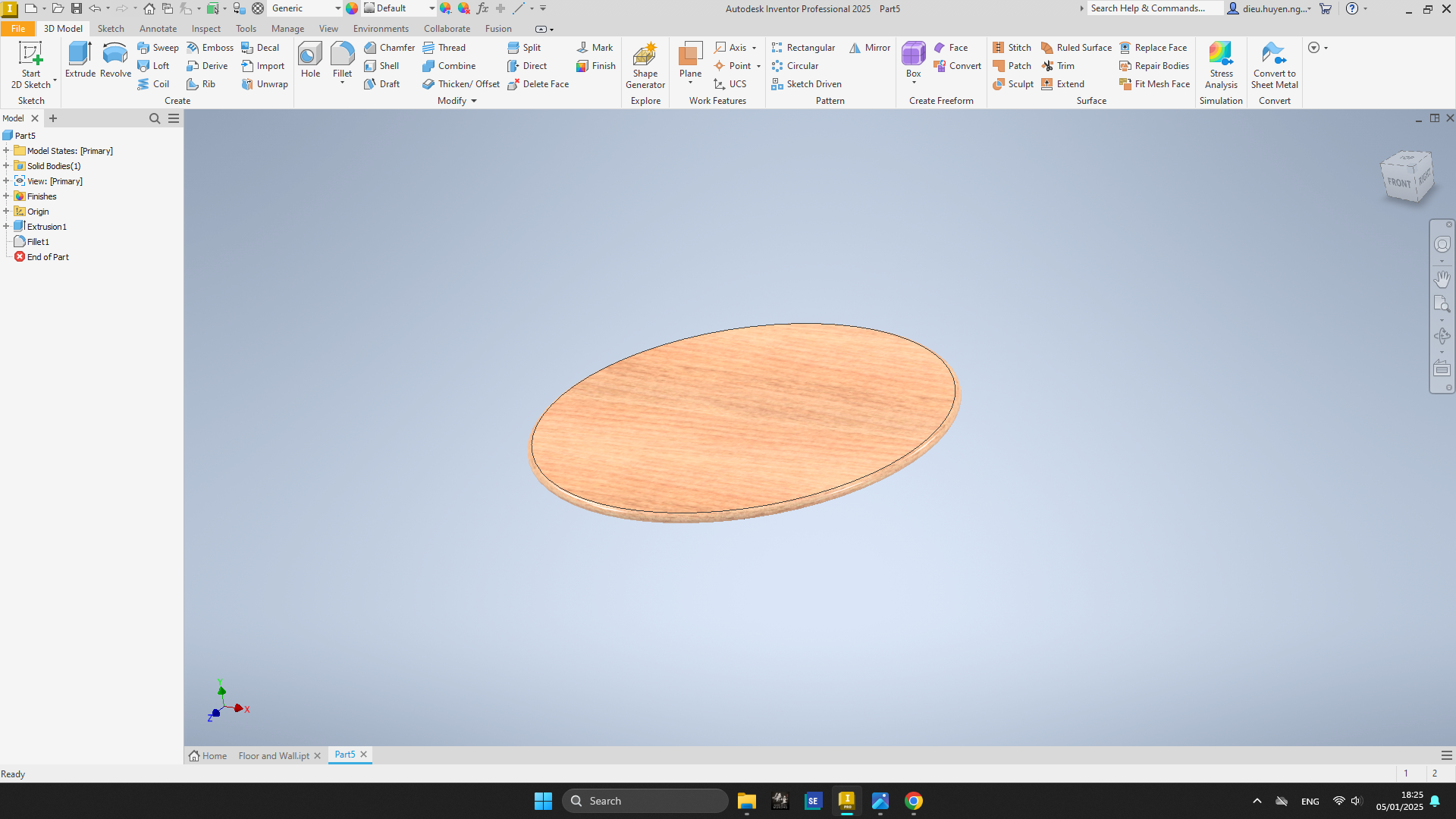Click the Search Help & Commands field
This screenshot has height=819, width=1456.
click(1155, 8)
